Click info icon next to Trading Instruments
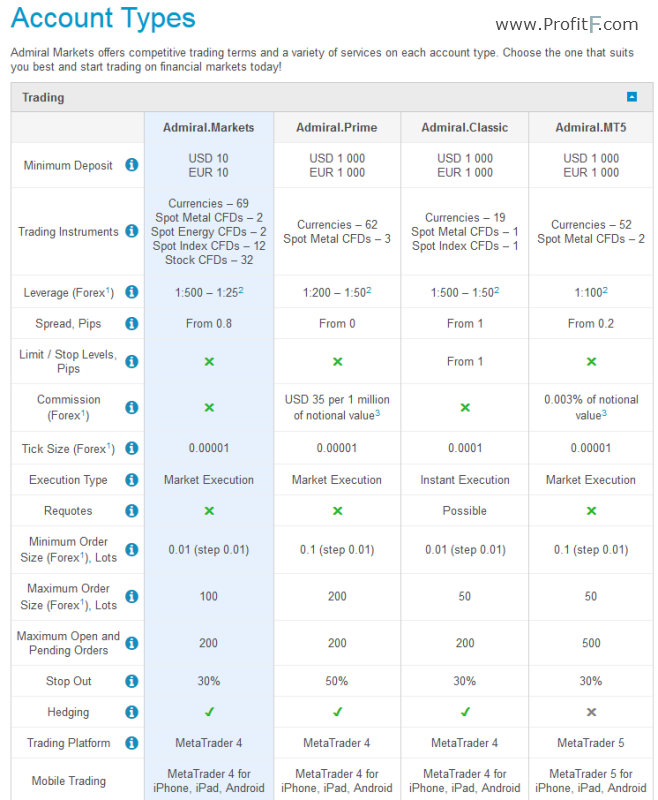 [x=132, y=231]
